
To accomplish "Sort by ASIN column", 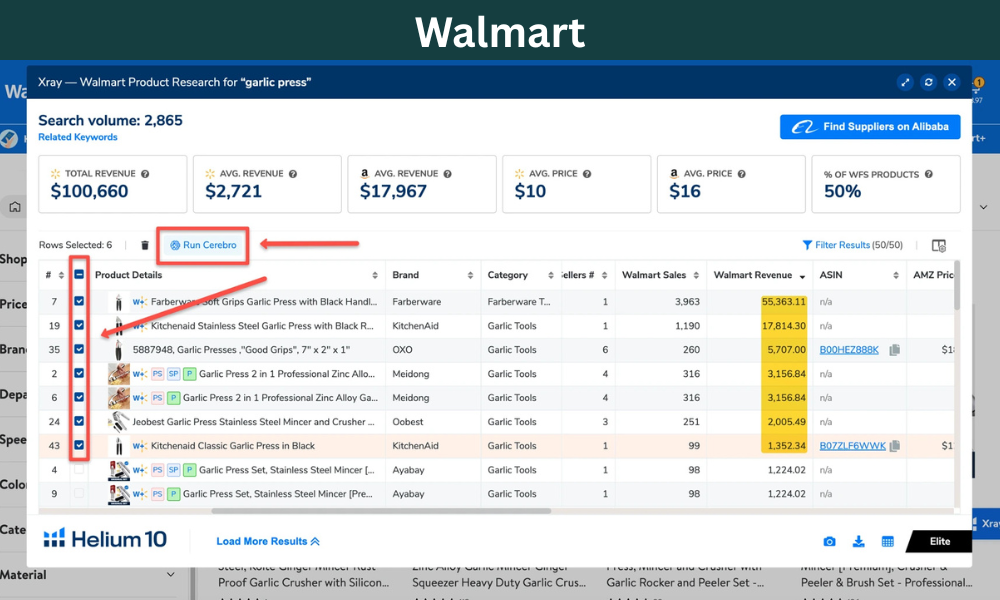I will [896, 275].
